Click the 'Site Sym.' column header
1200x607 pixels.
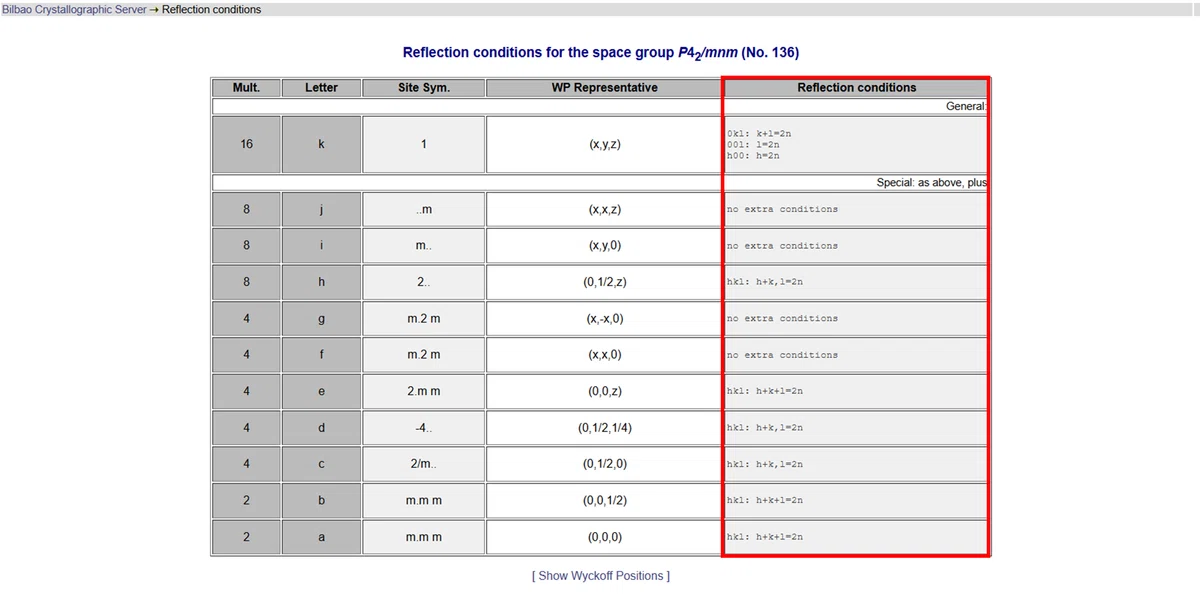[424, 88]
